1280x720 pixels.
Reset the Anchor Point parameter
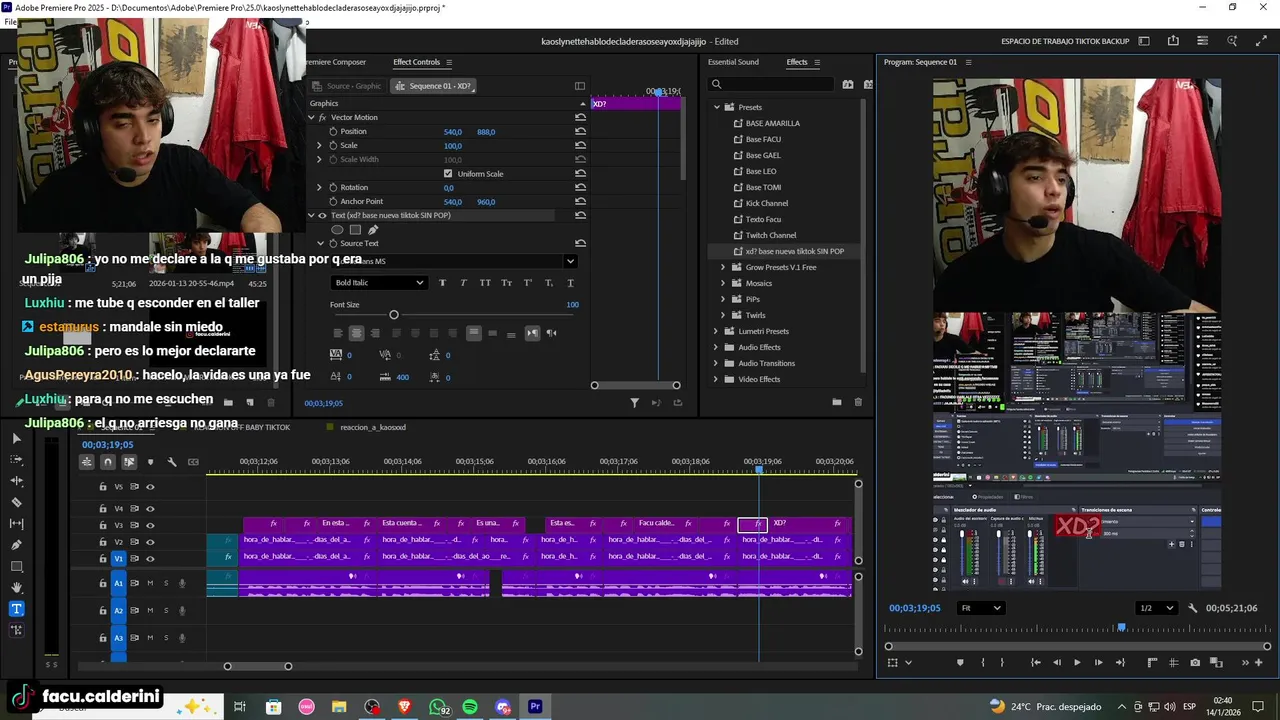click(x=580, y=201)
